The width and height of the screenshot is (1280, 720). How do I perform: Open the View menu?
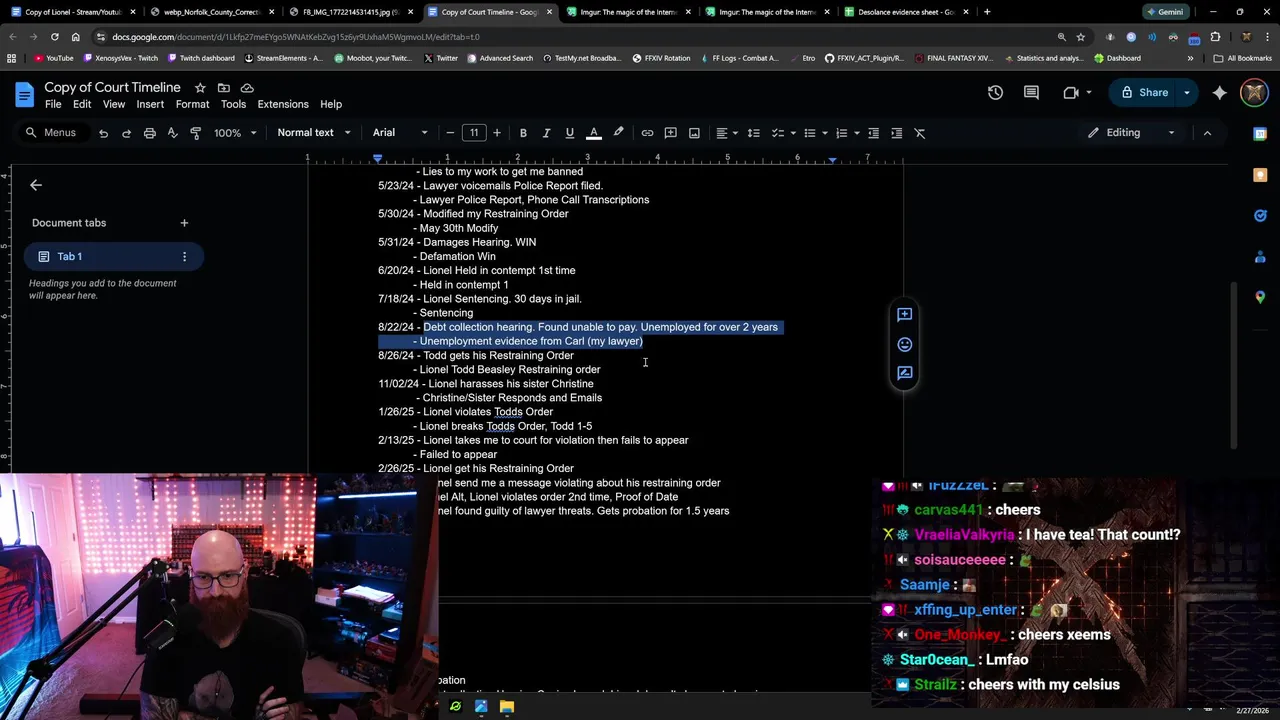114,104
